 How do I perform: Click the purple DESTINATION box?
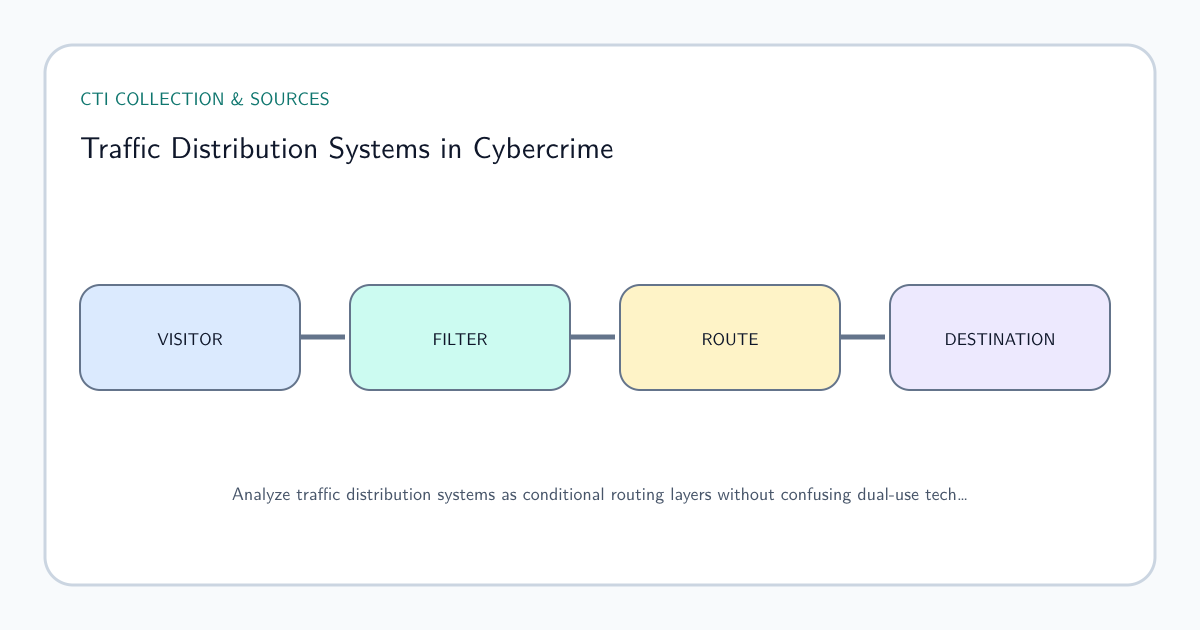click(x=1000, y=337)
